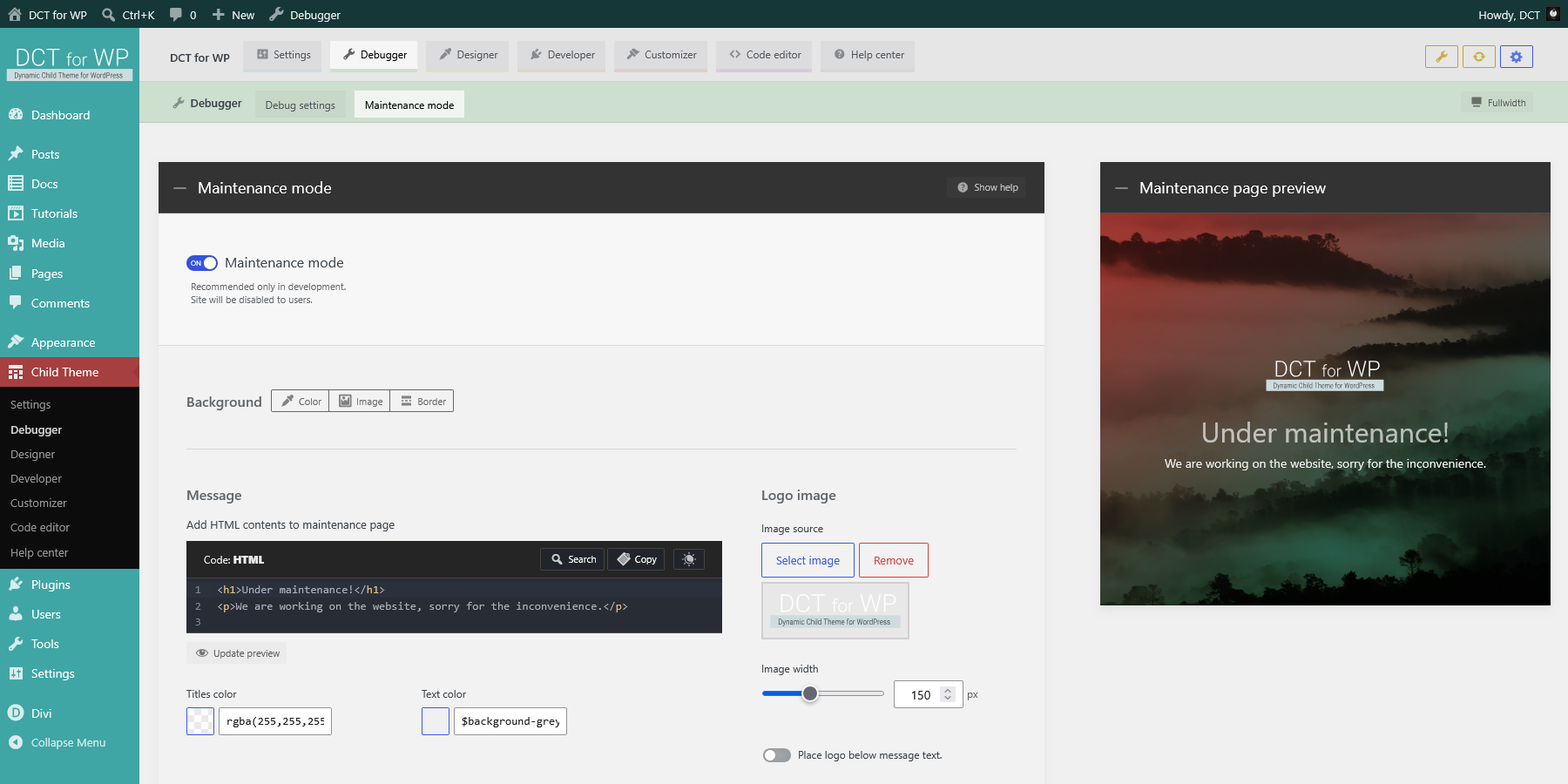Switch to the Code editor top tab
The height and width of the screenshot is (784, 1568).
[x=765, y=55]
